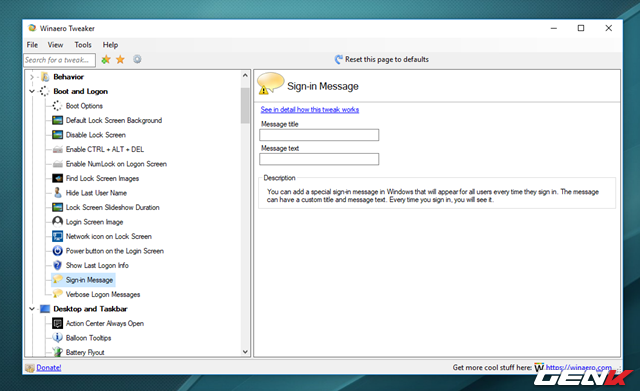640x391 pixels.
Task: Click the Disable Lock Screen icon
Action: pos(57,135)
